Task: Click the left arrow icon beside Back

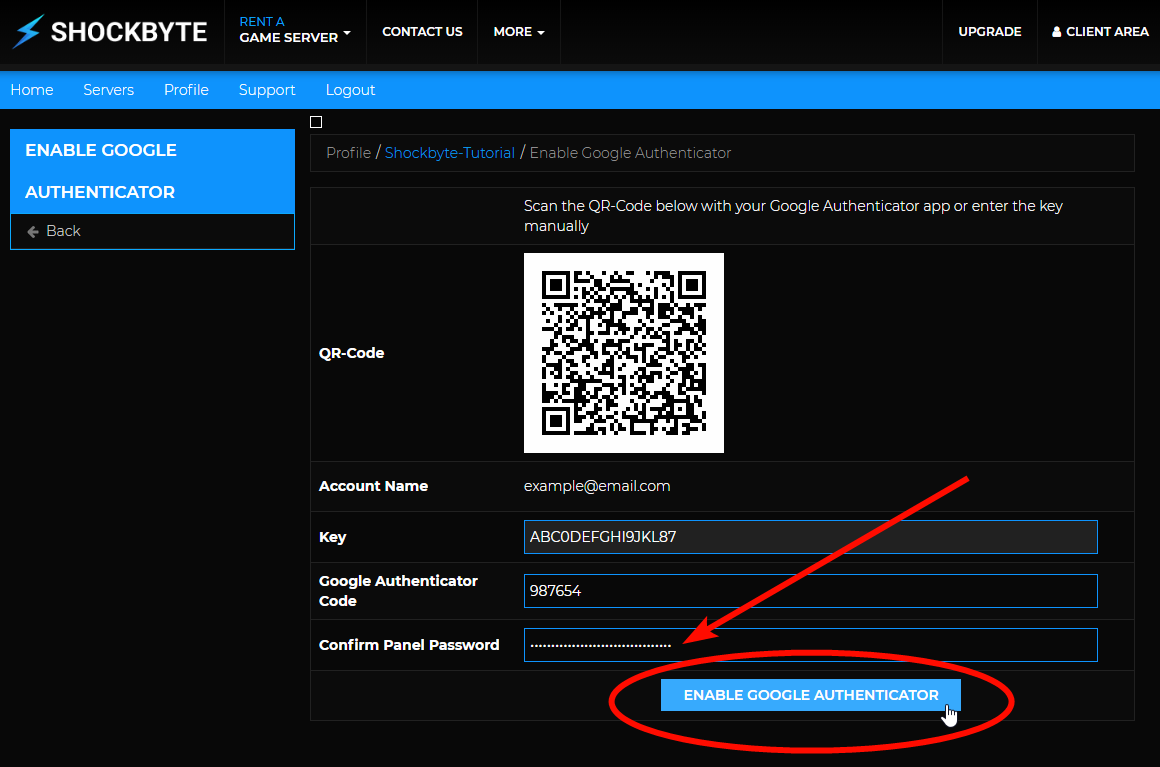Action: (33, 232)
